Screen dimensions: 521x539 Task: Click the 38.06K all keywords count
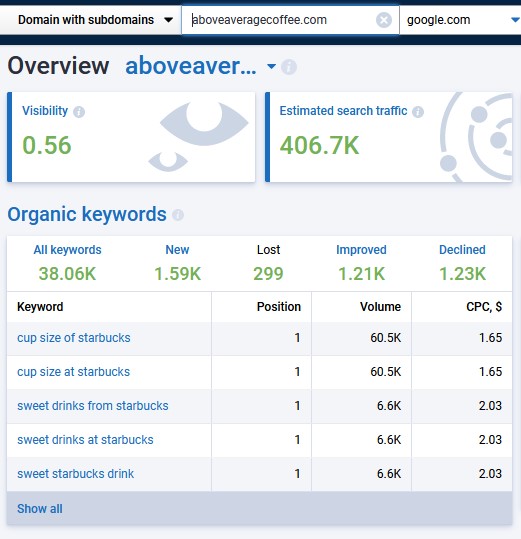point(67,274)
